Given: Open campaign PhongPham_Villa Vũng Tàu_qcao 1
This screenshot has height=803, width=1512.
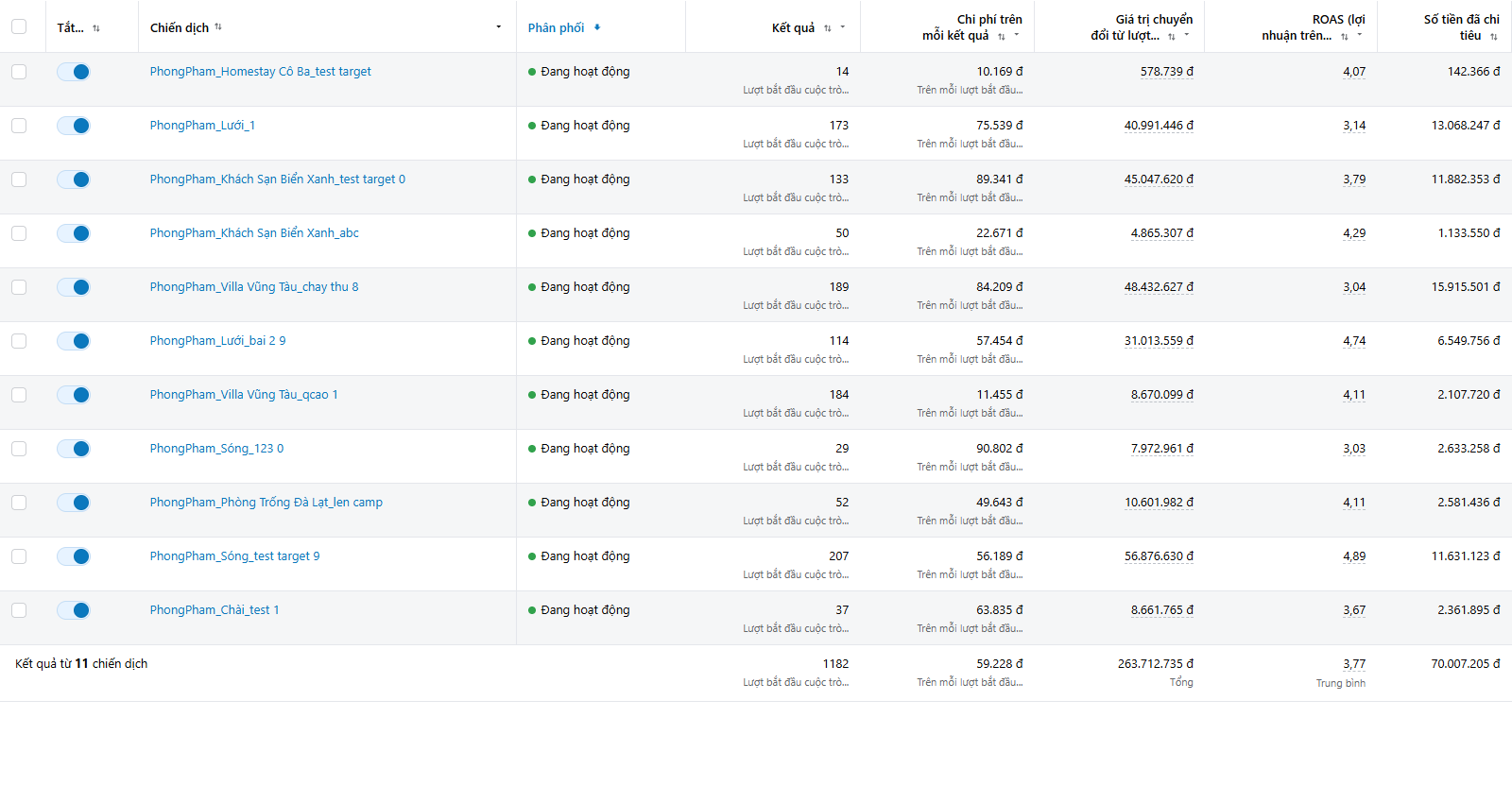Looking at the screenshot, I should pos(243,395).
